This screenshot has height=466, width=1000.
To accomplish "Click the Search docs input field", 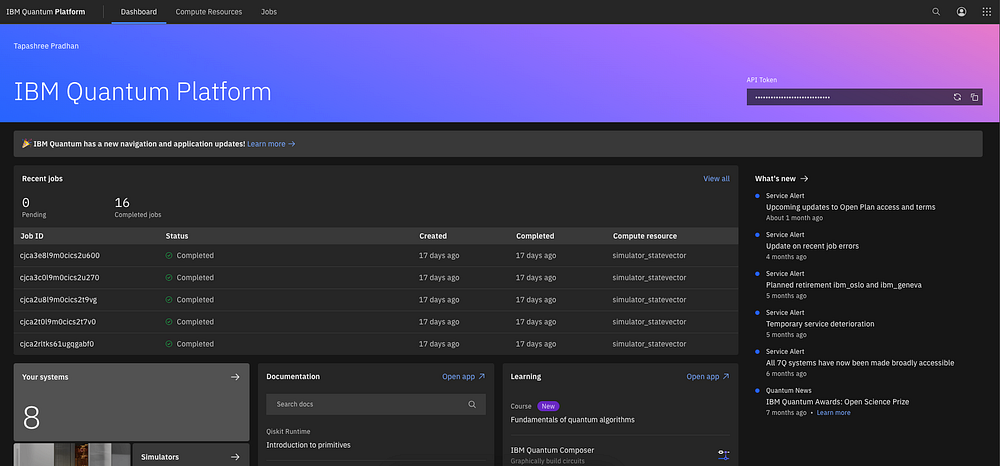I will (376, 404).
